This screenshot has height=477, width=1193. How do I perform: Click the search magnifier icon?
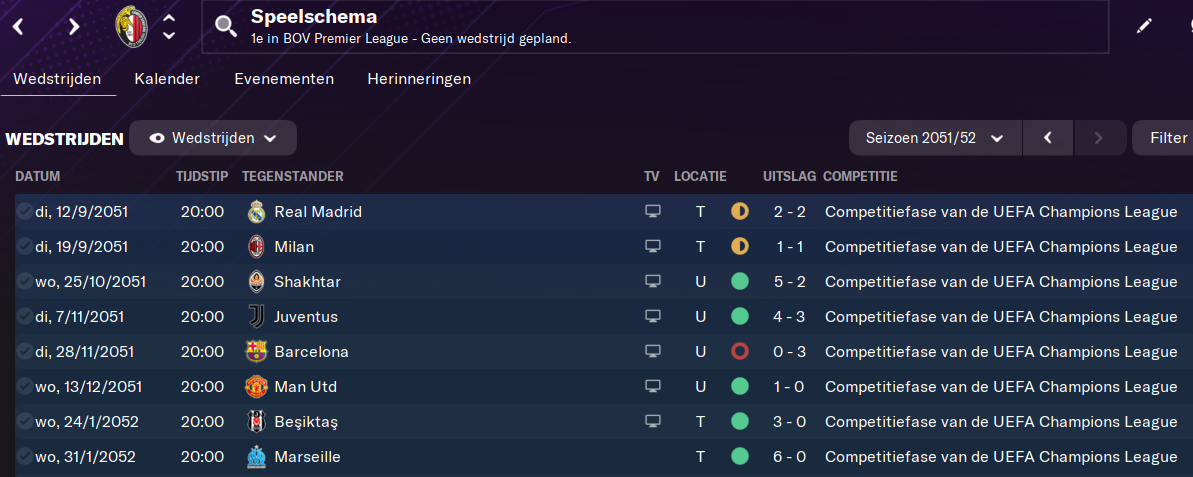226,26
